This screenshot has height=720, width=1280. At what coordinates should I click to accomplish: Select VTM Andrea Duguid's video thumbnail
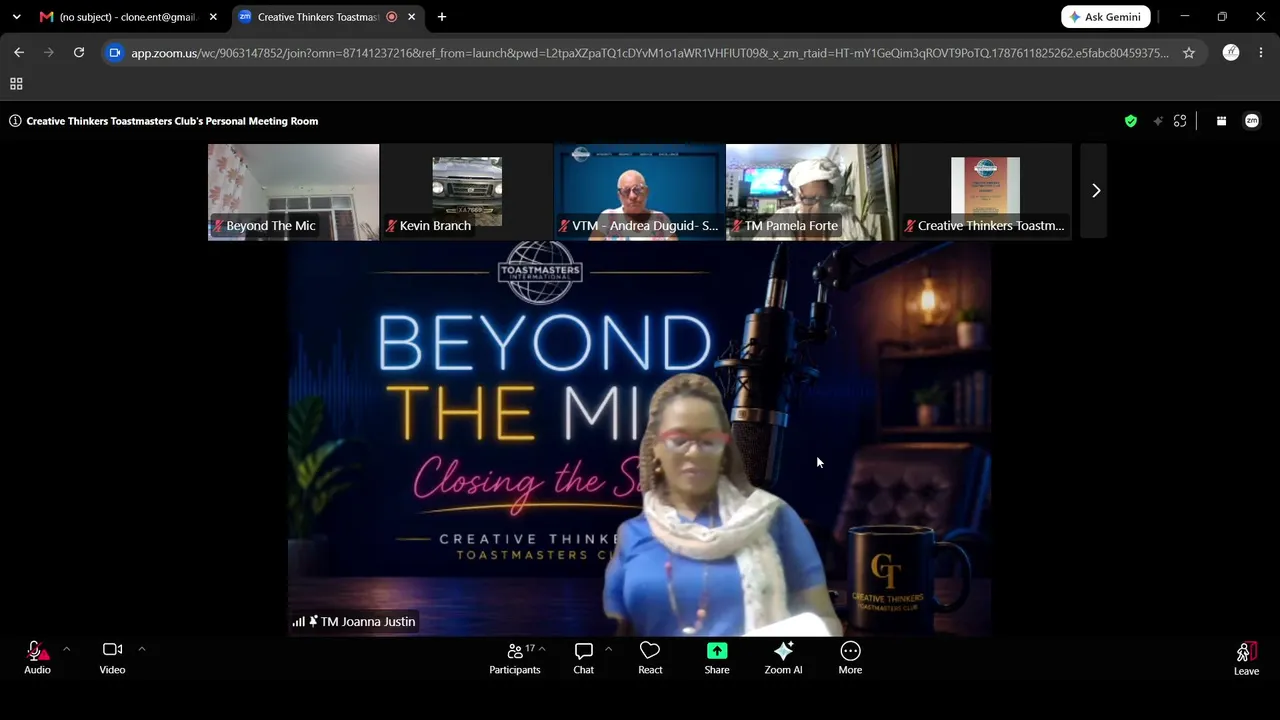click(x=639, y=192)
